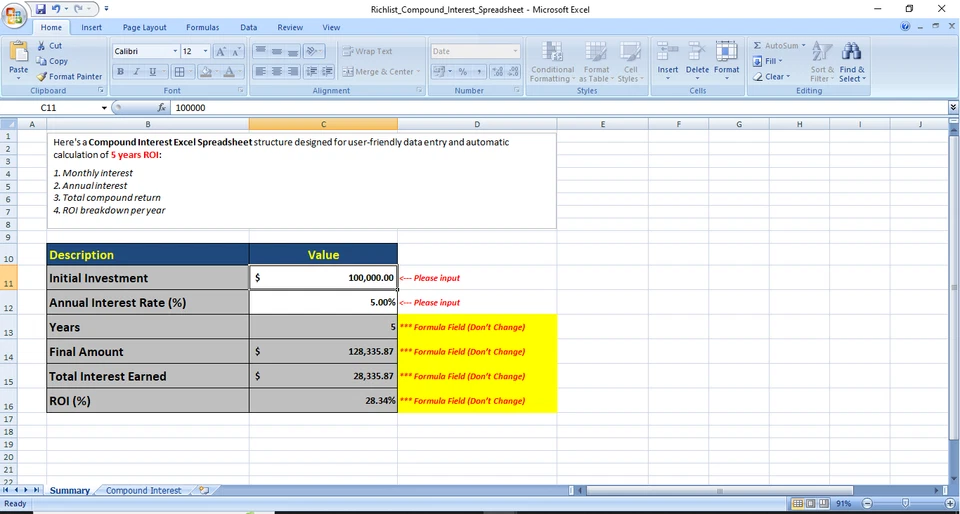This screenshot has height=514, width=960.
Task: Open Cell Styles gallery
Action: [631, 62]
